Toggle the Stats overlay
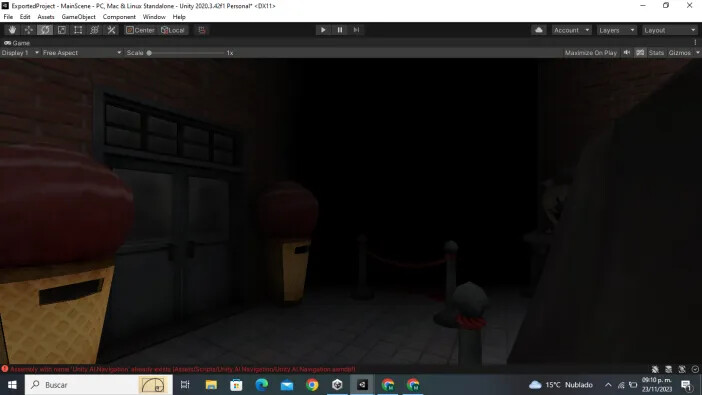Viewport: 702px width, 395px height. (x=656, y=53)
